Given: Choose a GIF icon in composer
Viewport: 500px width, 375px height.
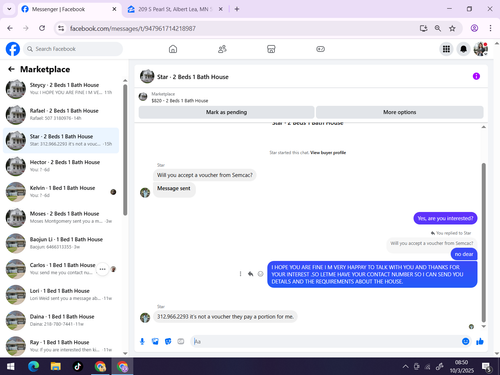Looking at the screenshot, I should [x=181, y=341].
